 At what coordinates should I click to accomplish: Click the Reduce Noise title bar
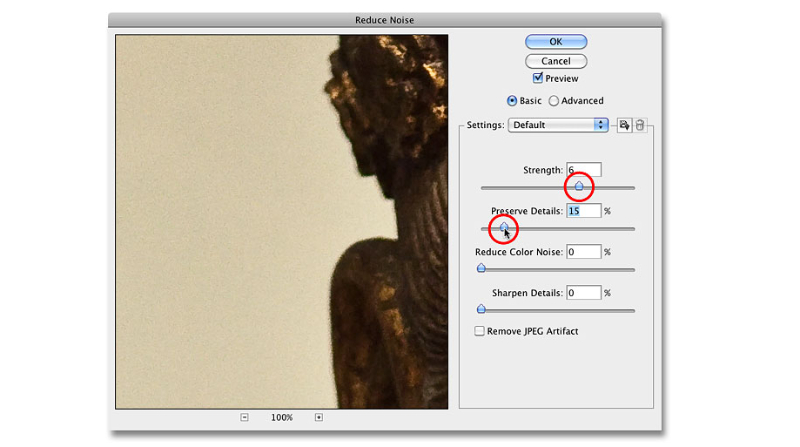coord(385,20)
